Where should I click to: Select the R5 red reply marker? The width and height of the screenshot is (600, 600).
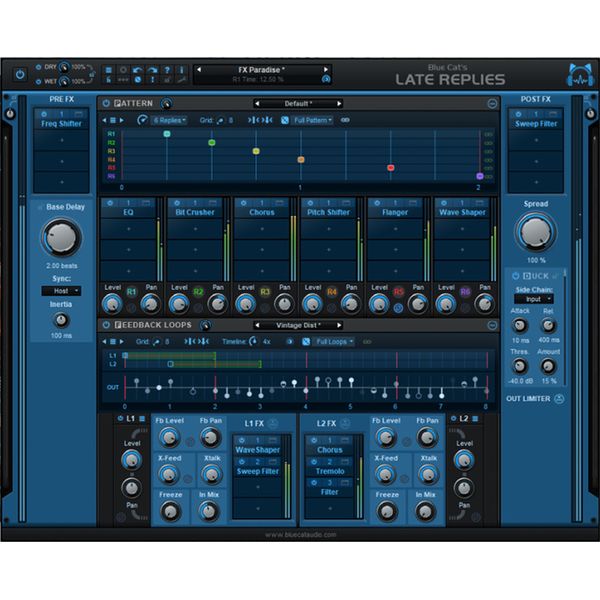coord(391,168)
